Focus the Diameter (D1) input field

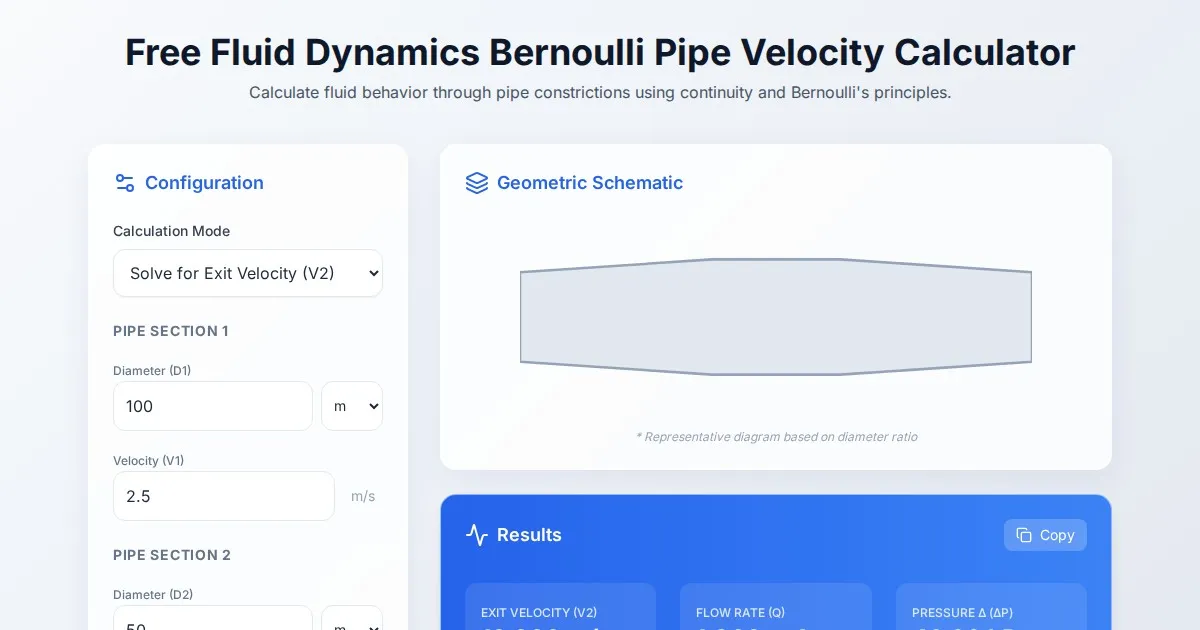tap(213, 406)
